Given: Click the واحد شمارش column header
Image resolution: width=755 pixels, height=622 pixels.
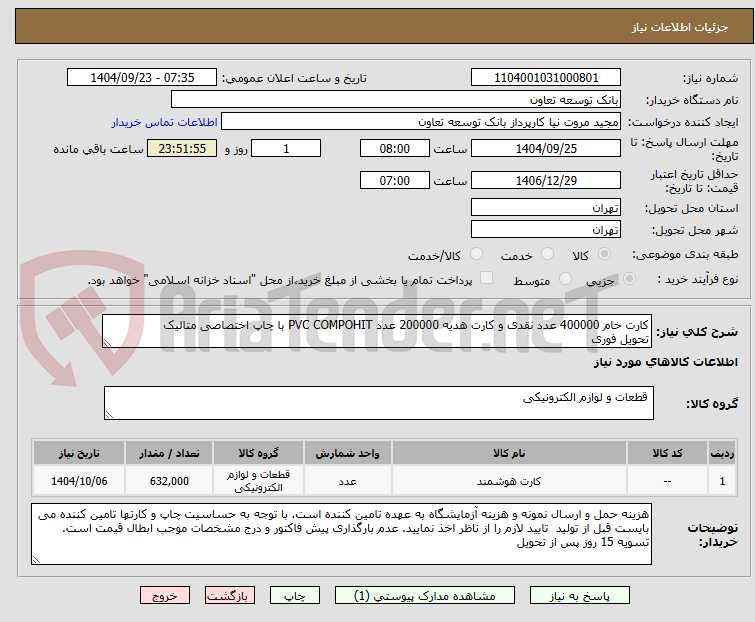Looking at the screenshot, I should (347, 453).
